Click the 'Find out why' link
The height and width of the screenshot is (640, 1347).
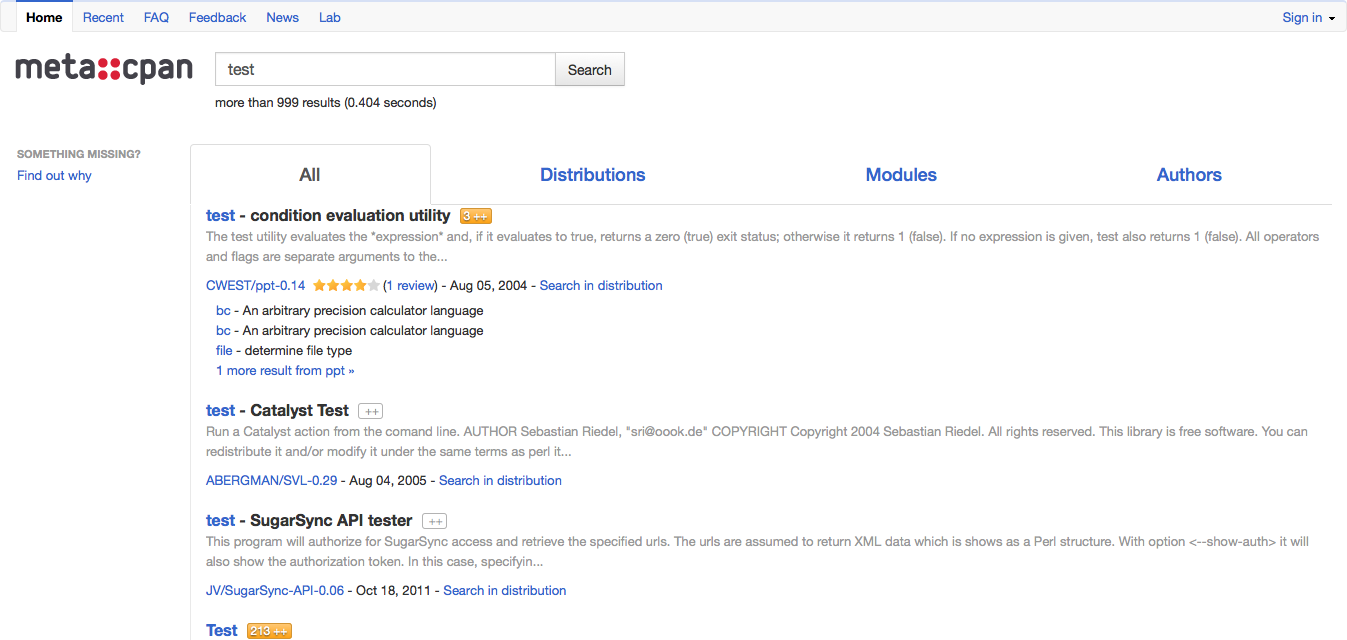pos(54,176)
